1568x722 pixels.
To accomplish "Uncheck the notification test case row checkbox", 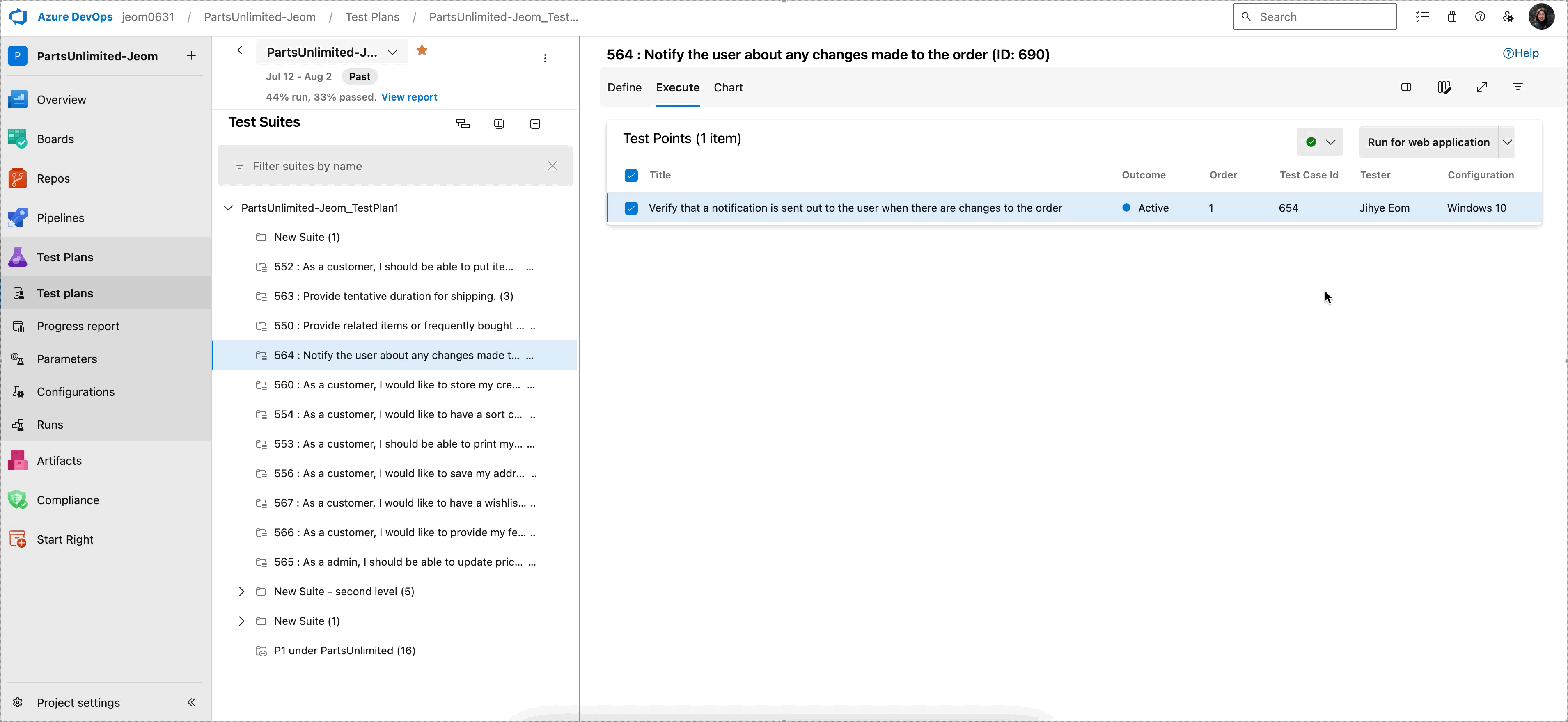I will 631,208.
